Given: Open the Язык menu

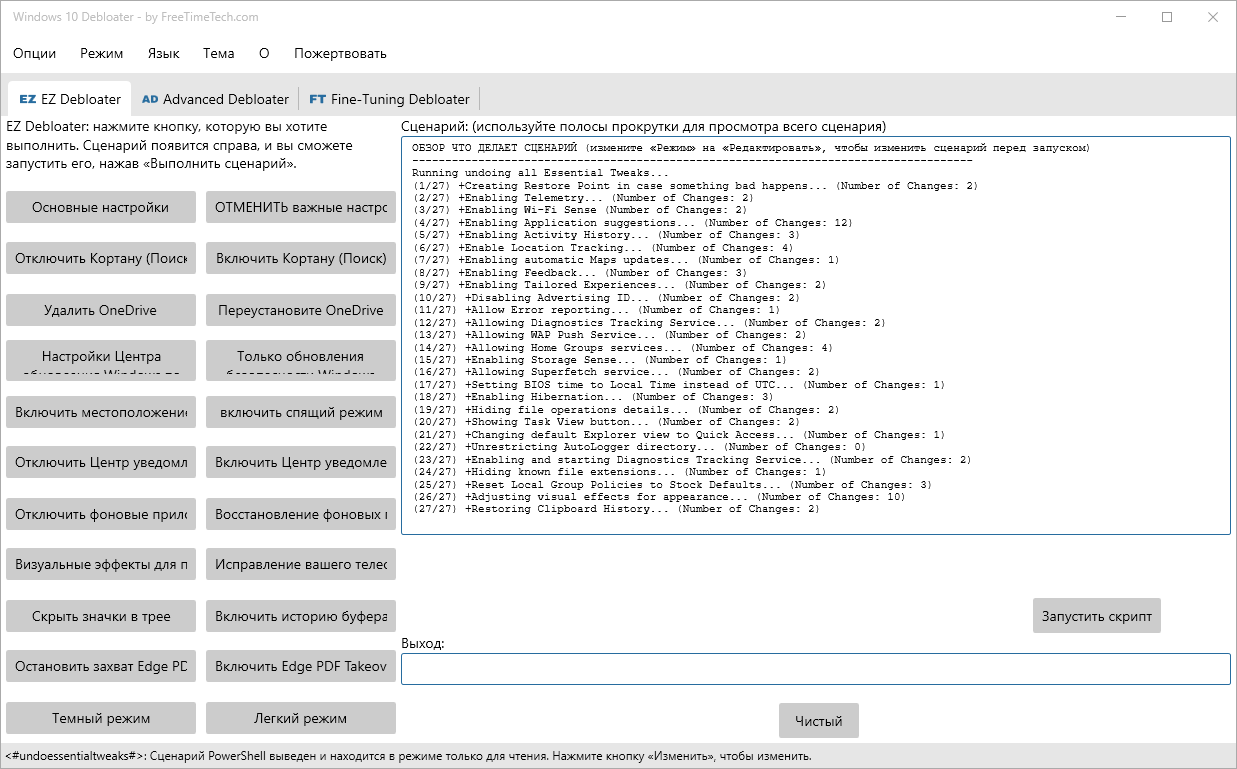Looking at the screenshot, I should [x=163, y=53].
